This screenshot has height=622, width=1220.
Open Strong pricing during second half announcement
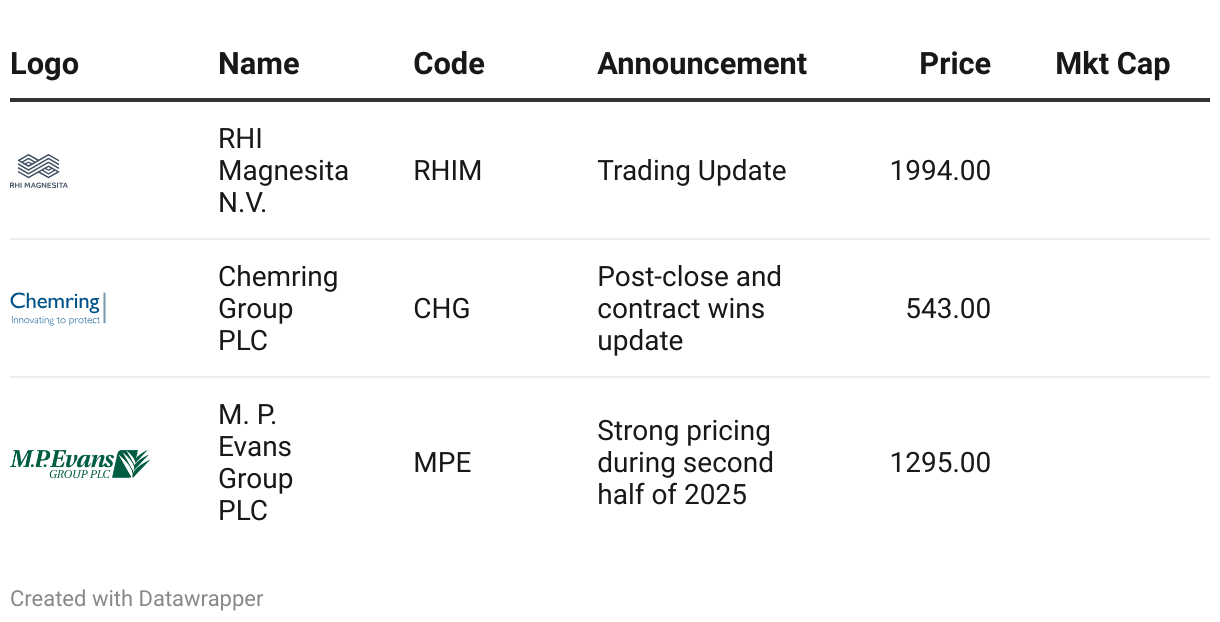point(685,463)
